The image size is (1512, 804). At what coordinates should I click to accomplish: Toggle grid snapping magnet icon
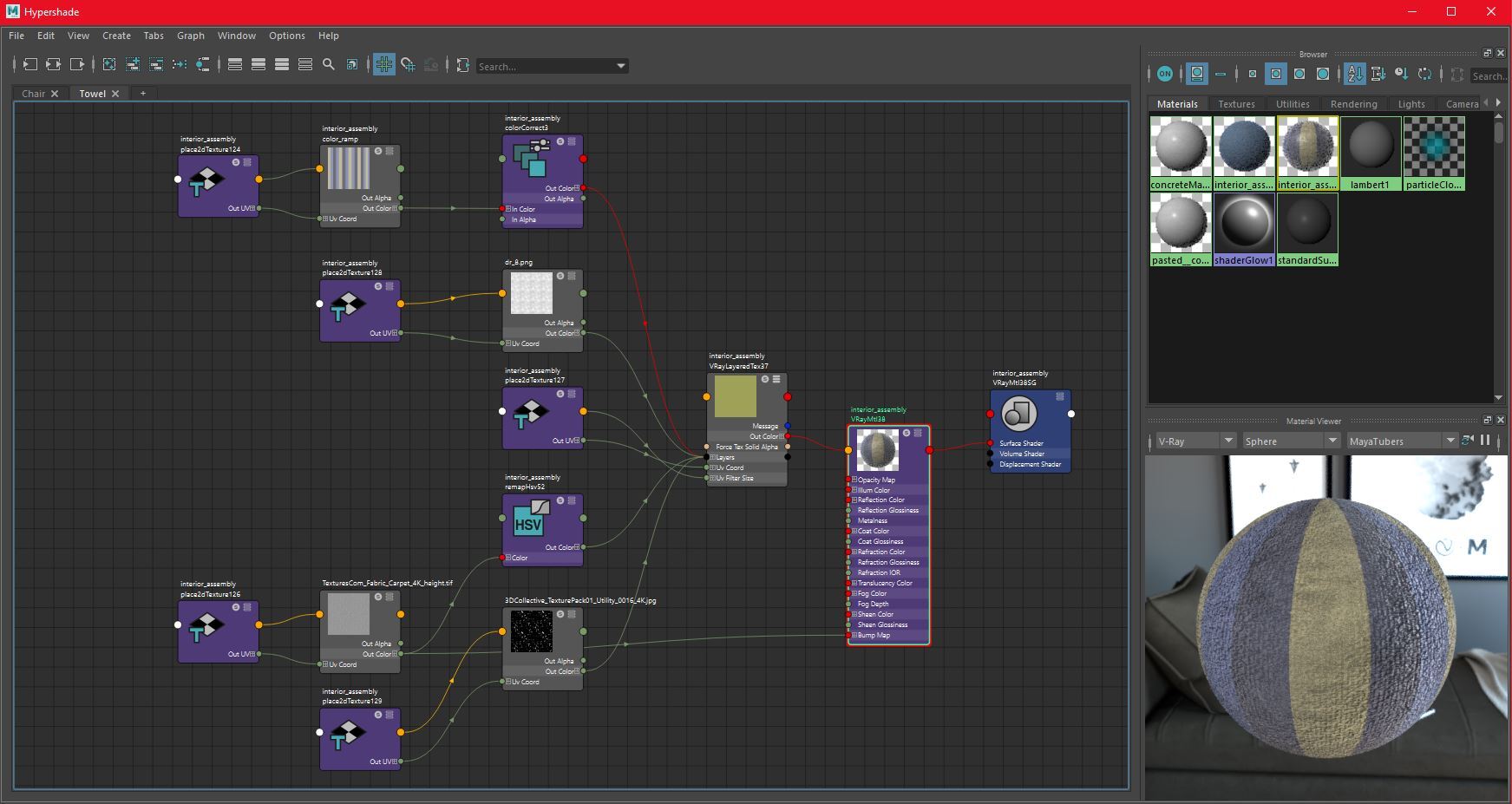408,64
